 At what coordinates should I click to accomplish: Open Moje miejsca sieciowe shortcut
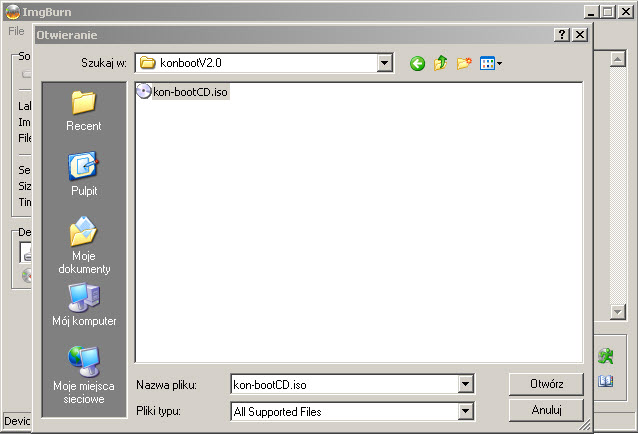click(84, 375)
